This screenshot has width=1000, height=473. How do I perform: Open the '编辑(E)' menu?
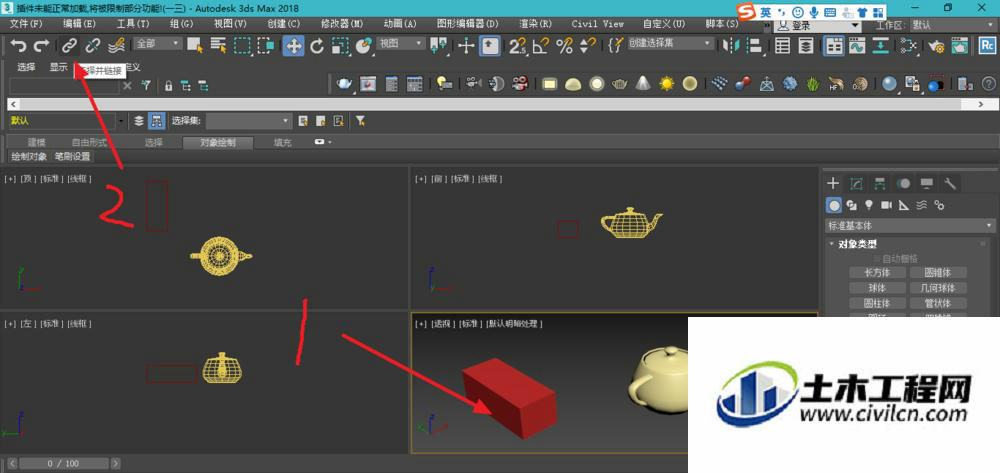[x=79, y=24]
